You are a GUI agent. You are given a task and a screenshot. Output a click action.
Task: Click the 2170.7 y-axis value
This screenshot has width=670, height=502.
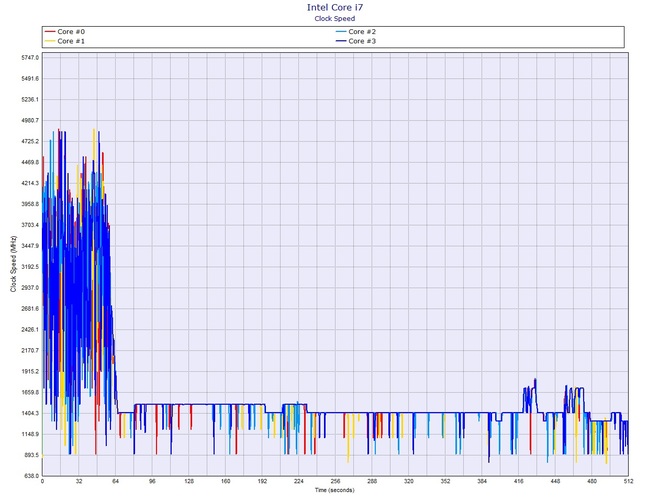pos(30,351)
